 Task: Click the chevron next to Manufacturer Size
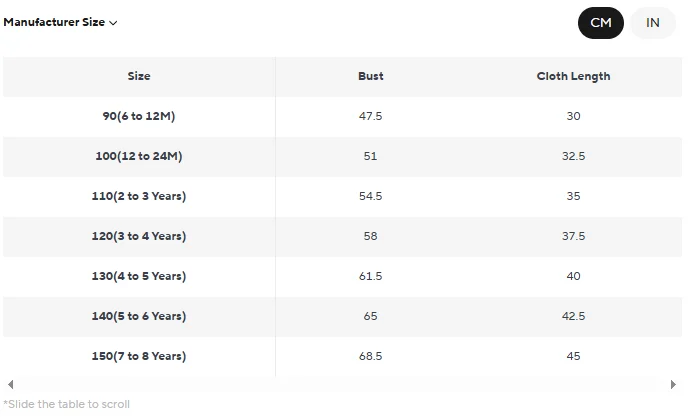pyautogui.click(x=113, y=23)
